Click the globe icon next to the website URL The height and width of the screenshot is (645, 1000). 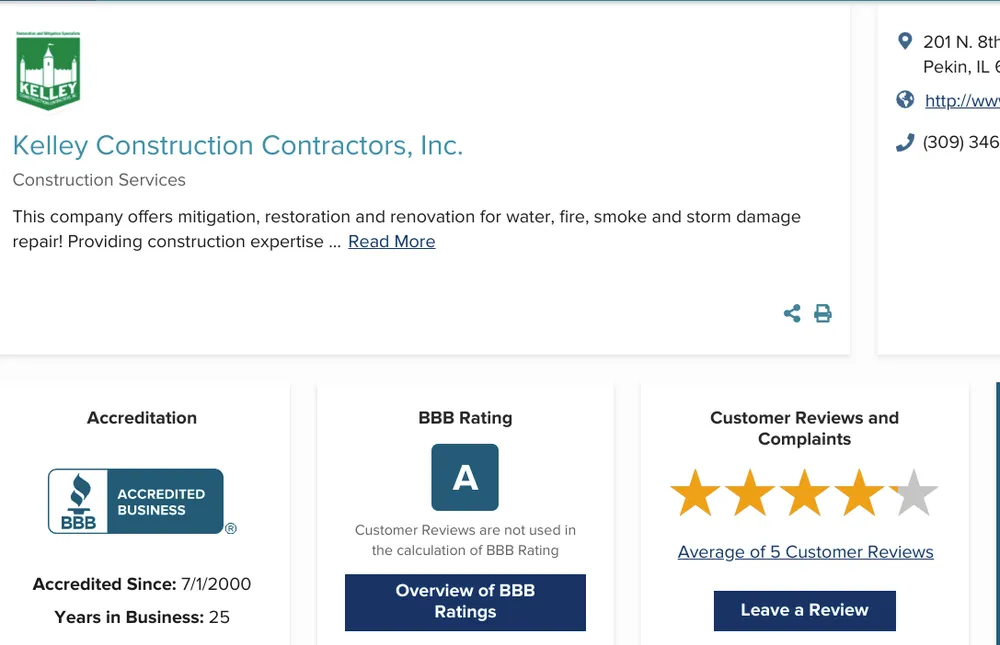[x=905, y=99]
